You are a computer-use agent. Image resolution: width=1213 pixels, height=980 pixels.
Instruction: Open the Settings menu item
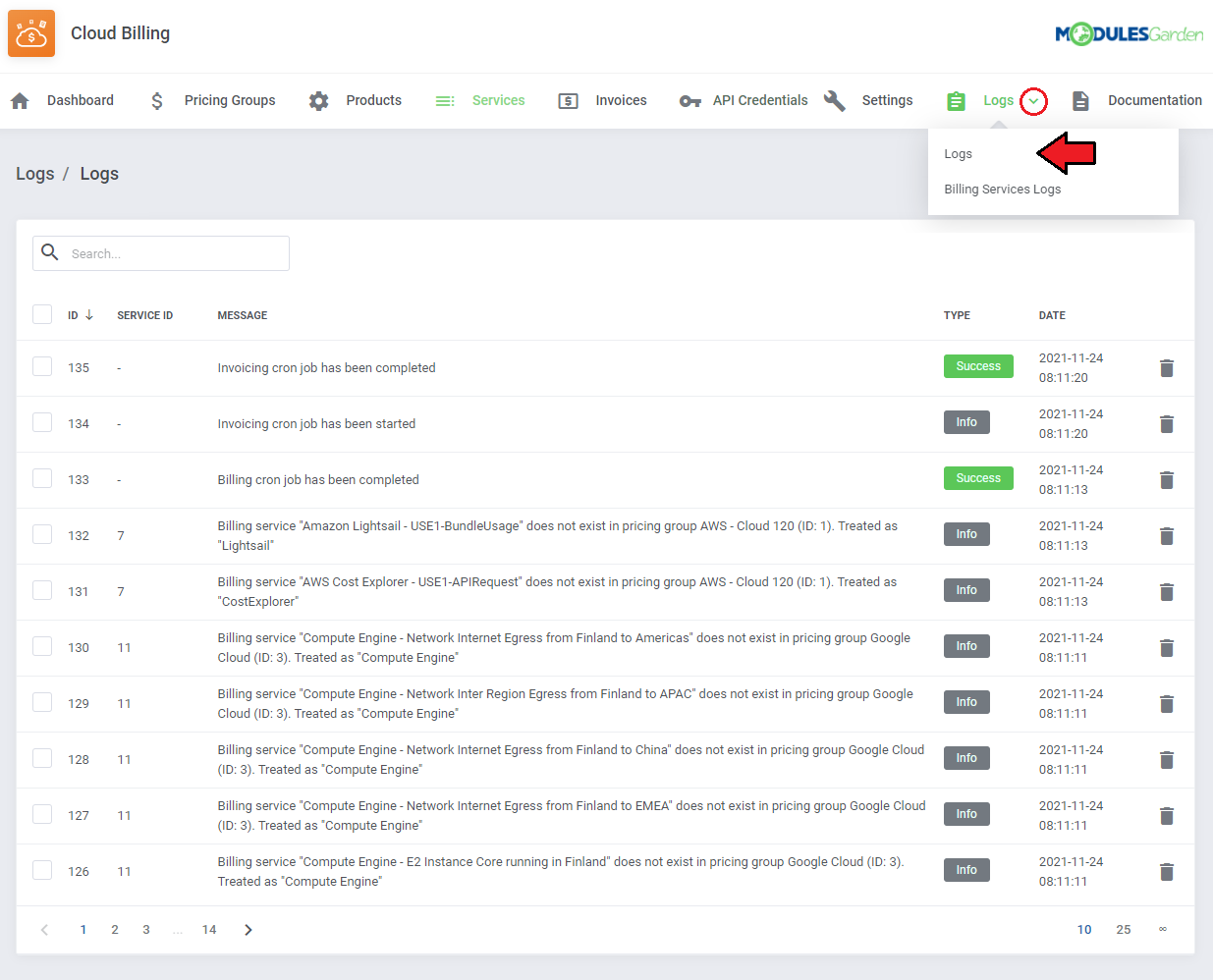point(887,100)
